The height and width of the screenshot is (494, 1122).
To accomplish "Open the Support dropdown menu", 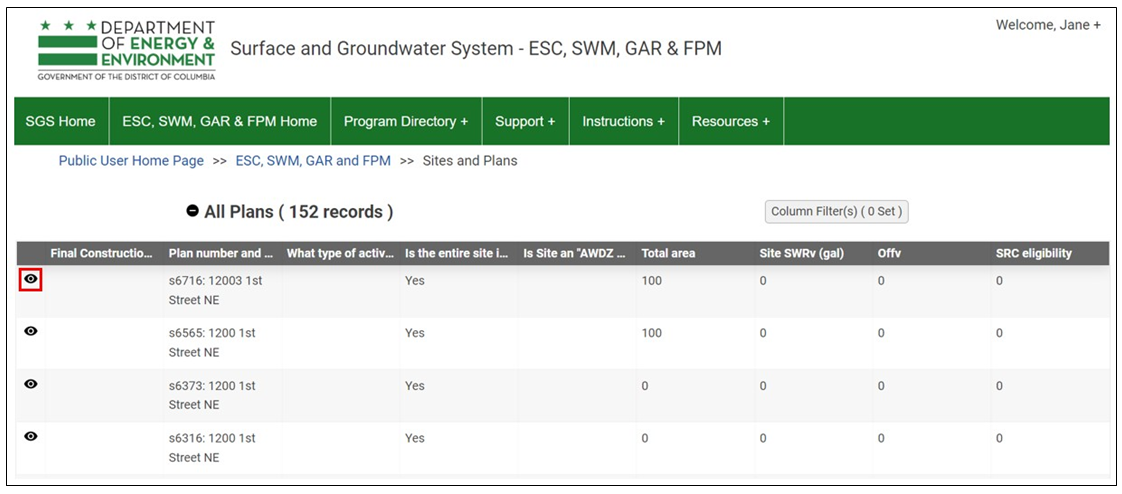I will coord(525,121).
